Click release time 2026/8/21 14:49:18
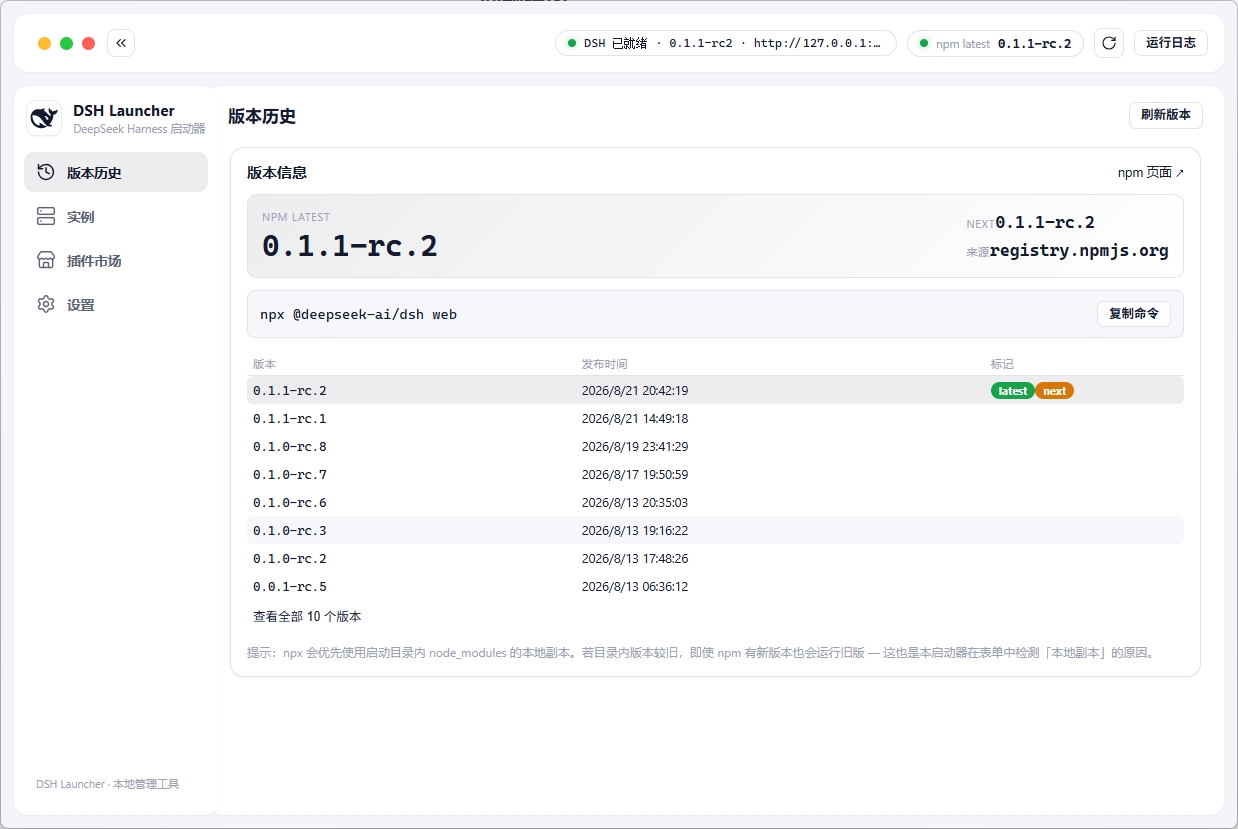The height and width of the screenshot is (829, 1238). 635,419
